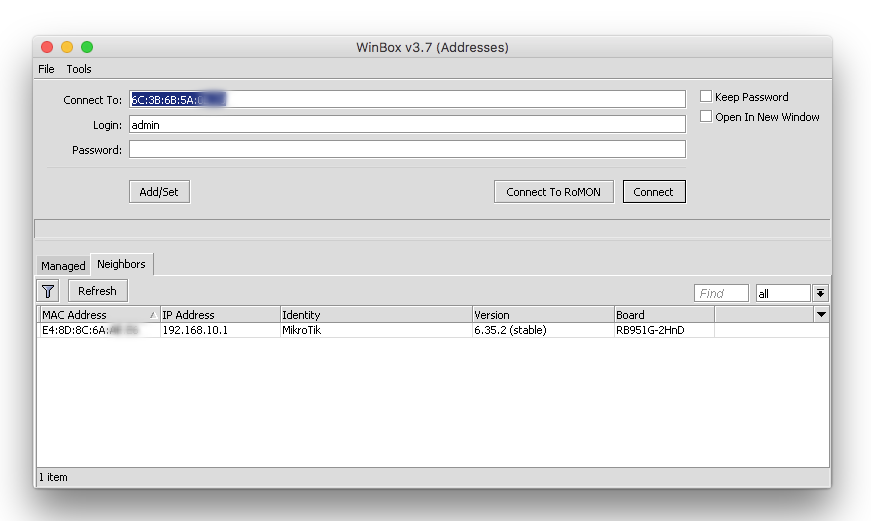Select the E4:8D:8C:6A MAC address cell
The width and height of the screenshot is (871, 521).
coord(99,330)
